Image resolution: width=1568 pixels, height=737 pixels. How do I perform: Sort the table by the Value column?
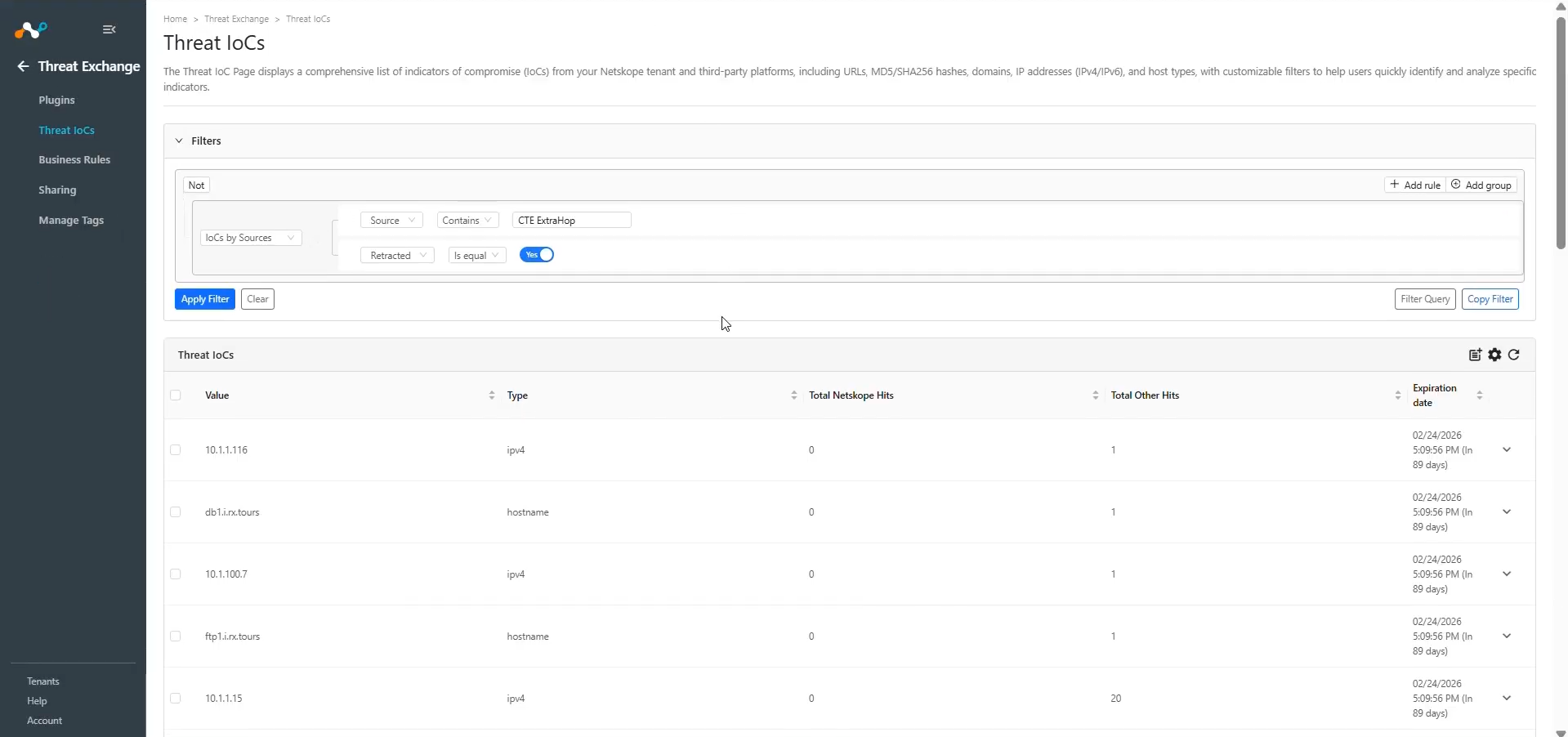click(492, 395)
